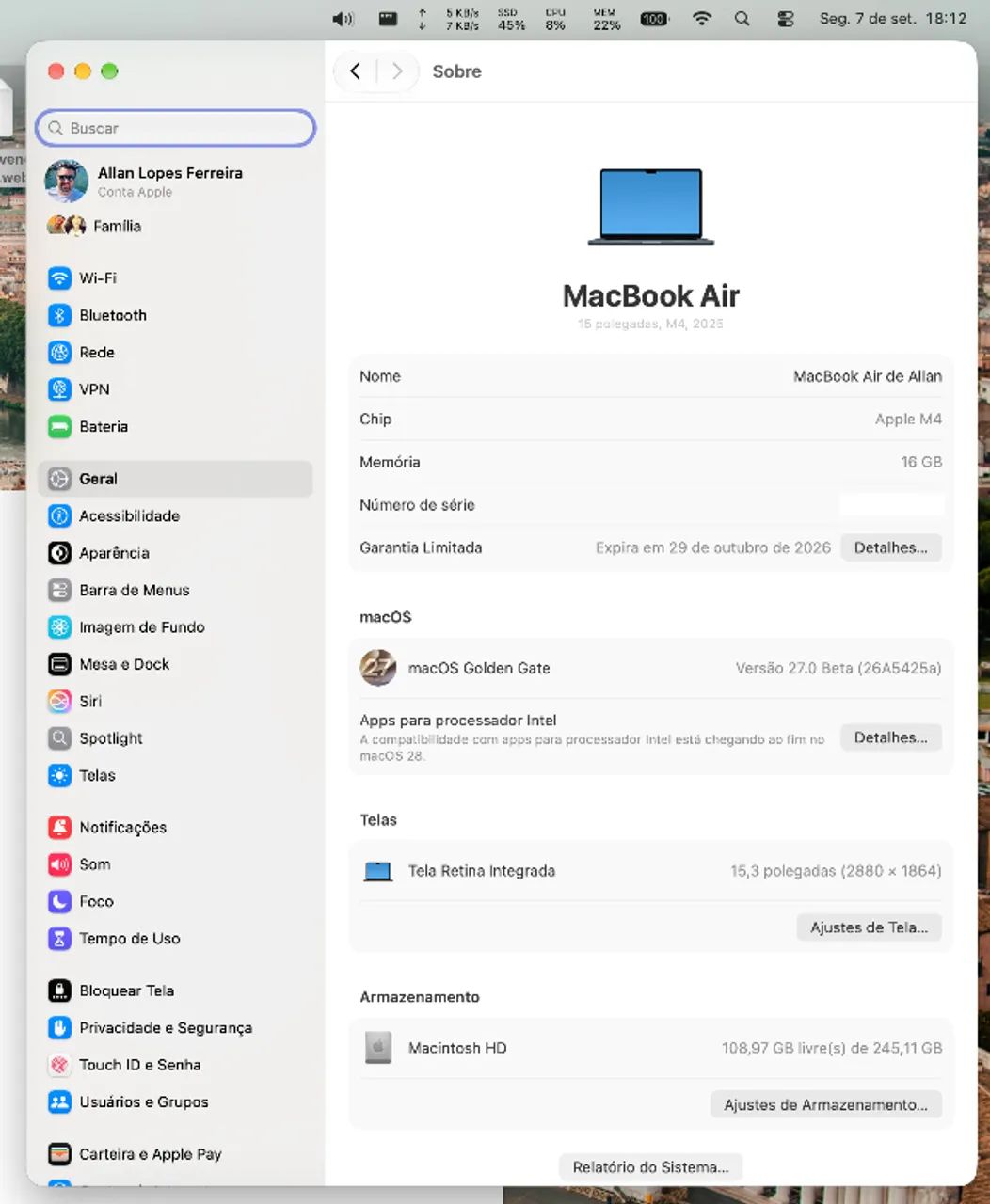Image resolution: width=990 pixels, height=1204 pixels.
Task: Click the Expira em 29 de outubro text
Action: 713,547
